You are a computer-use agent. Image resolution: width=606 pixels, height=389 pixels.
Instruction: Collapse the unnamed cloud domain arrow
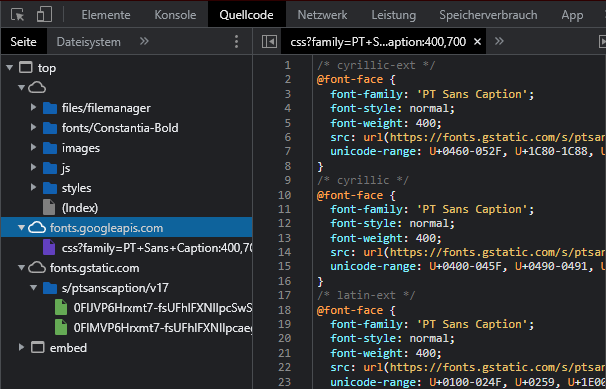21,88
